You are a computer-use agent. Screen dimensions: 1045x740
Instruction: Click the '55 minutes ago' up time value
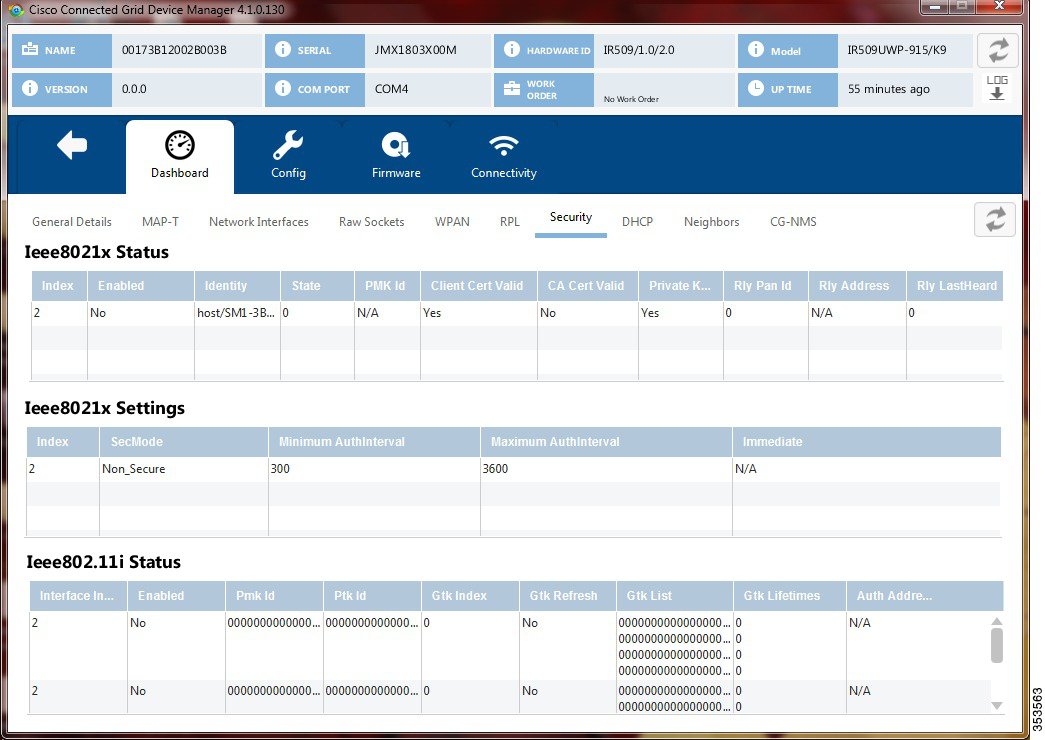888,89
